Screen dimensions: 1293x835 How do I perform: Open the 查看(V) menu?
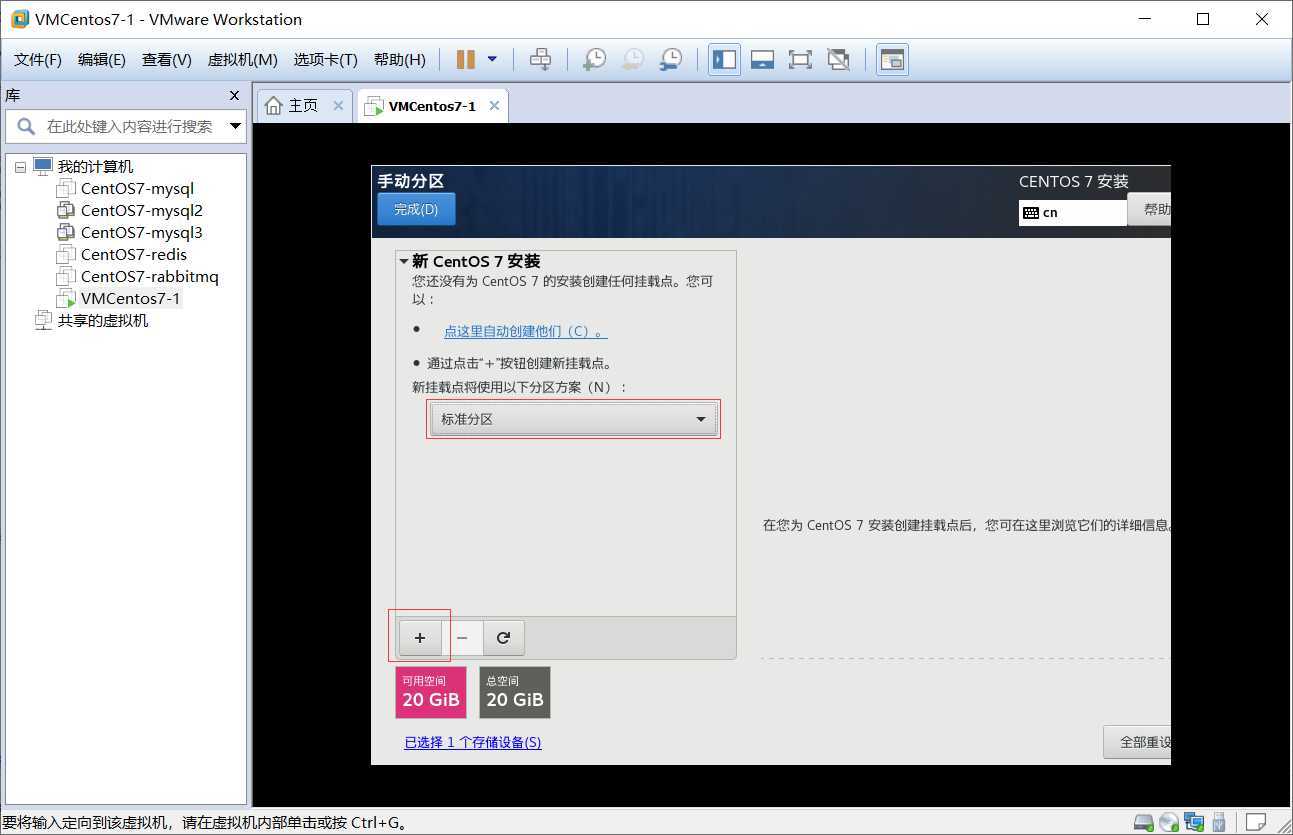[x=167, y=60]
